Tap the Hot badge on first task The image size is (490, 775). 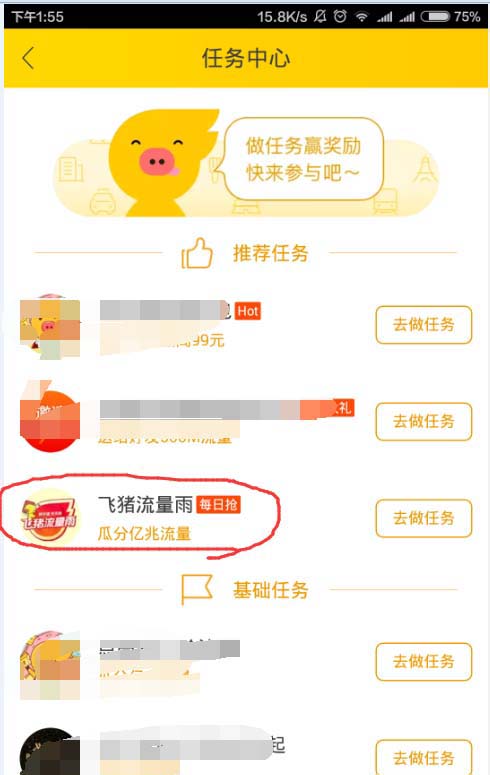(x=248, y=311)
